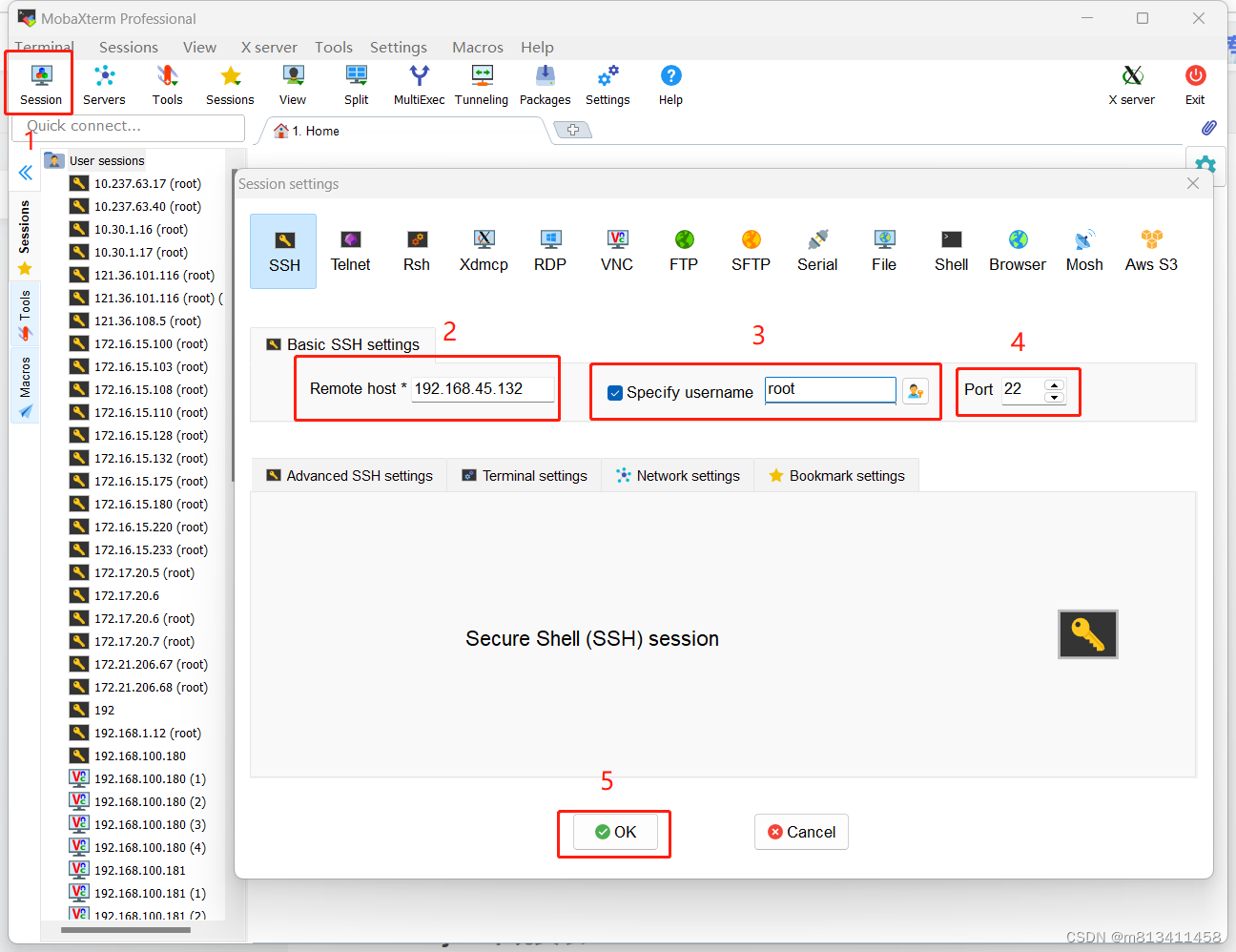Image resolution: width=1236 pixels, height=952 pixels.
Task: Open the View toolbar icon
Action: coord(293,85)
